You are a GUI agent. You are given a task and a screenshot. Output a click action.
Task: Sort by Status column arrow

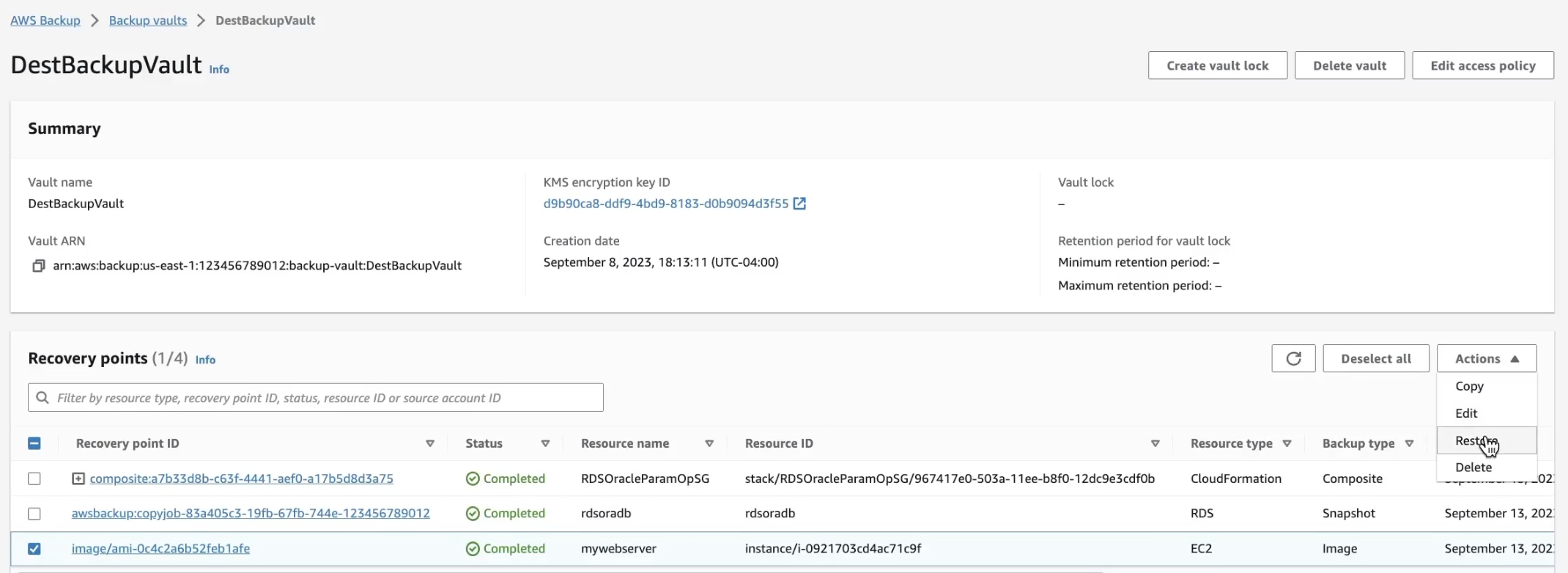(545, 443)
